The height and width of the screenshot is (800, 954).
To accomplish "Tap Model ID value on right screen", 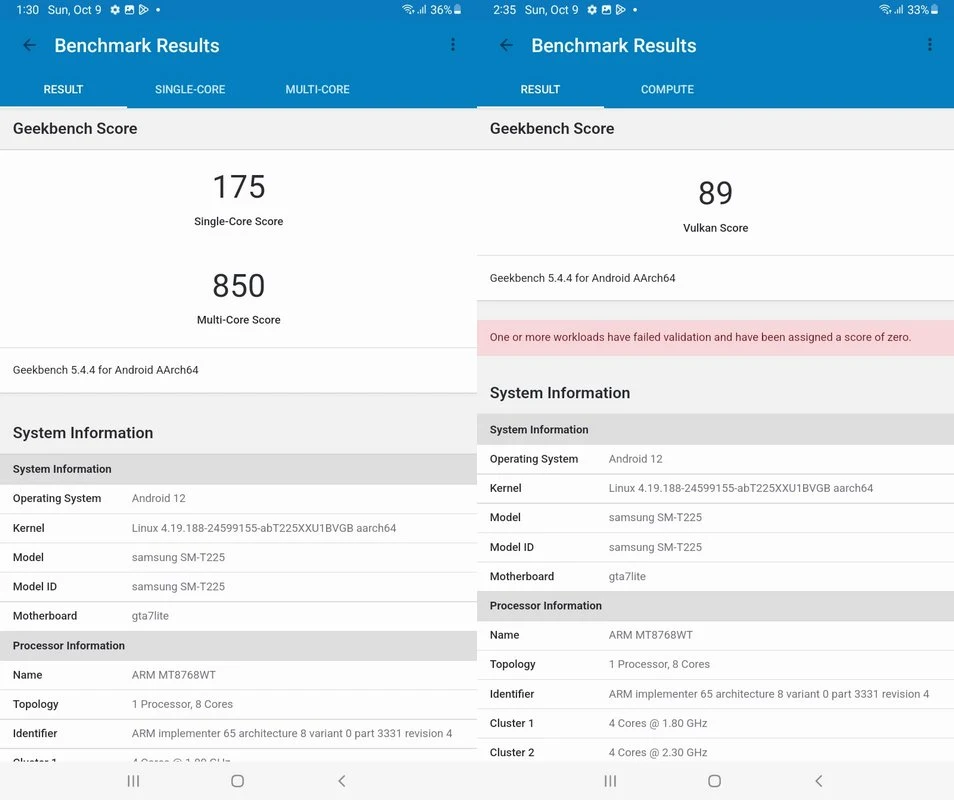I will (655, 547).
